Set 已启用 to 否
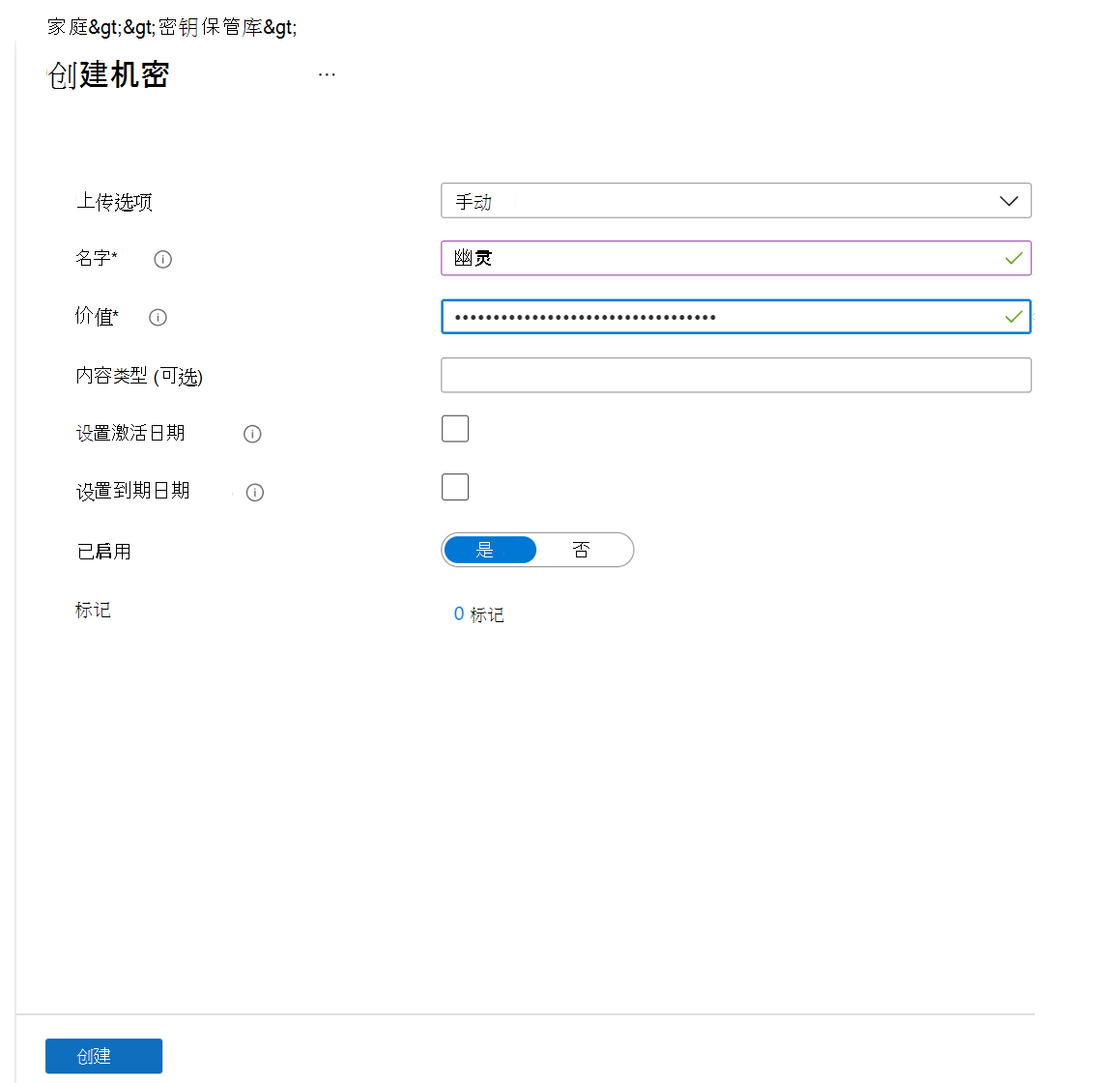Image resolution: width=1120 pixels, height=1083 pixels. point(582,550)
